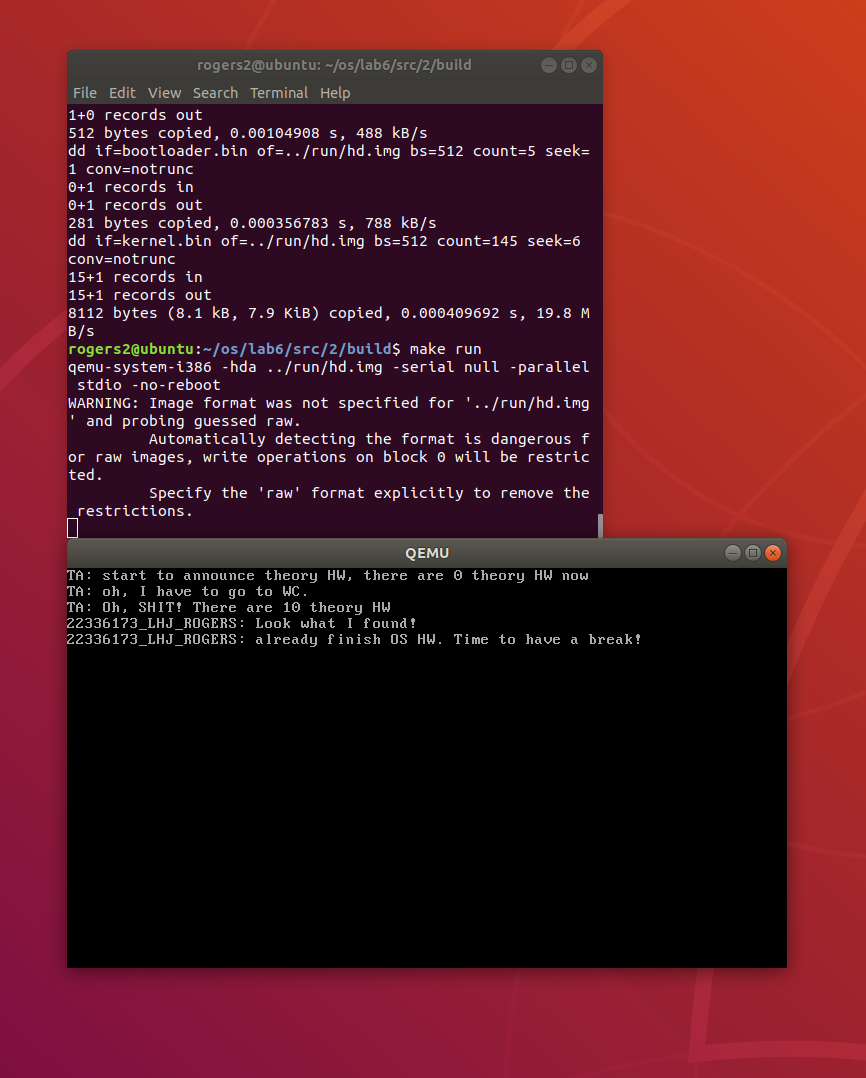Open the Terminal menu in menu bar
Screen dimensions: 866x1078
point(279,93)
